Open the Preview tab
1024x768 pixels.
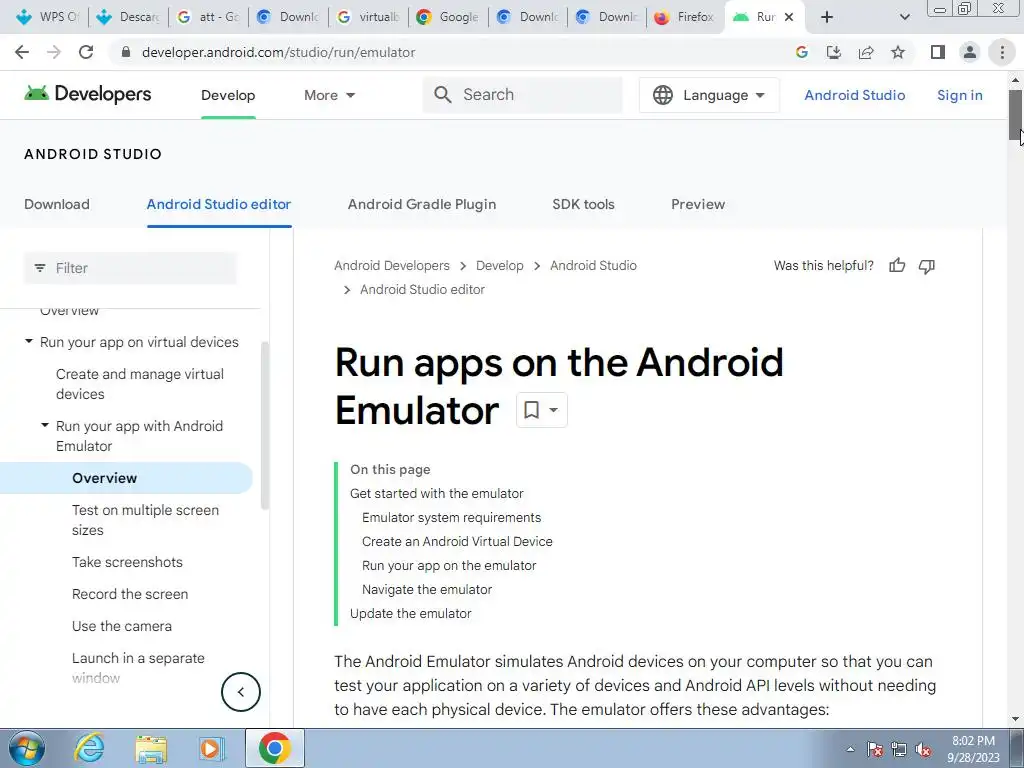698,204
